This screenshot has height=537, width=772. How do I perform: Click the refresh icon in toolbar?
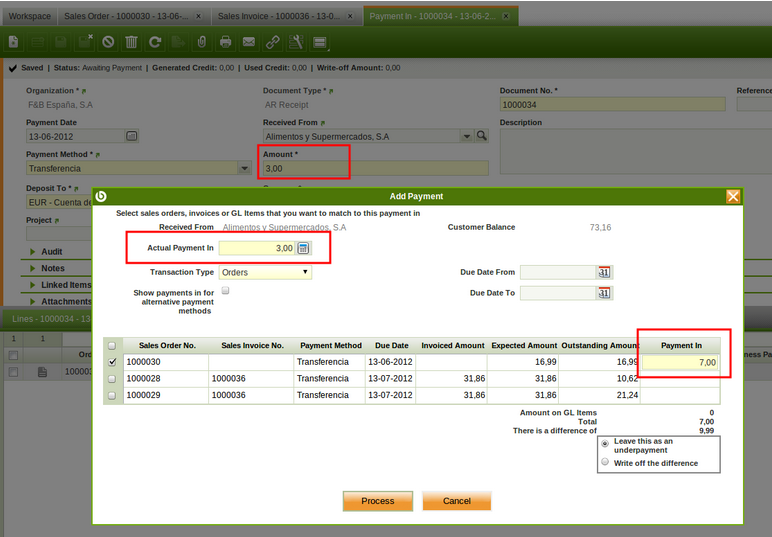click(155, 42)
